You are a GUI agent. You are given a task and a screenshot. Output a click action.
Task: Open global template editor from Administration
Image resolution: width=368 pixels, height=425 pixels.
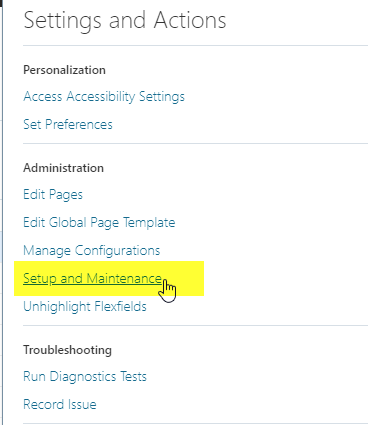coord(99,223)
